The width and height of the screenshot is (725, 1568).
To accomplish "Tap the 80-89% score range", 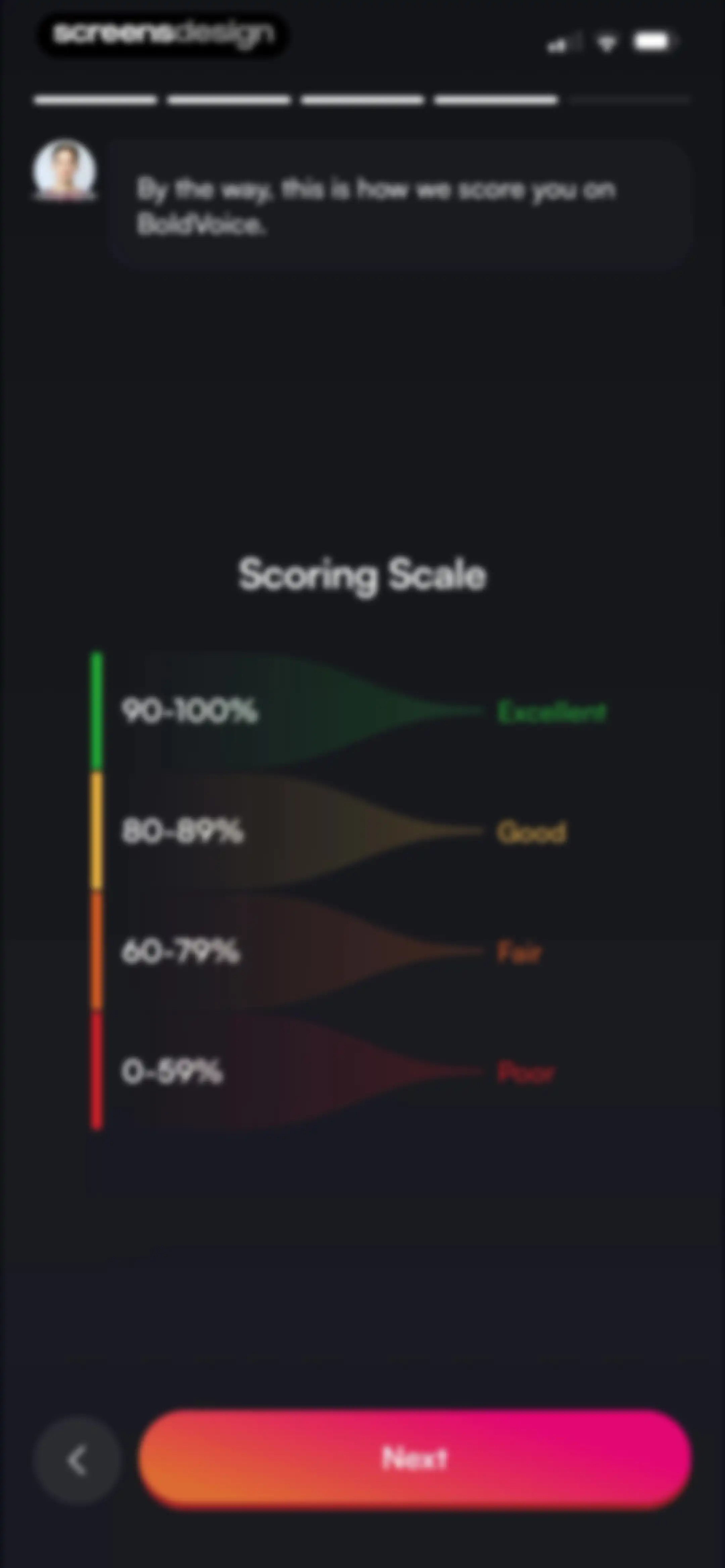I will point(183,831).
